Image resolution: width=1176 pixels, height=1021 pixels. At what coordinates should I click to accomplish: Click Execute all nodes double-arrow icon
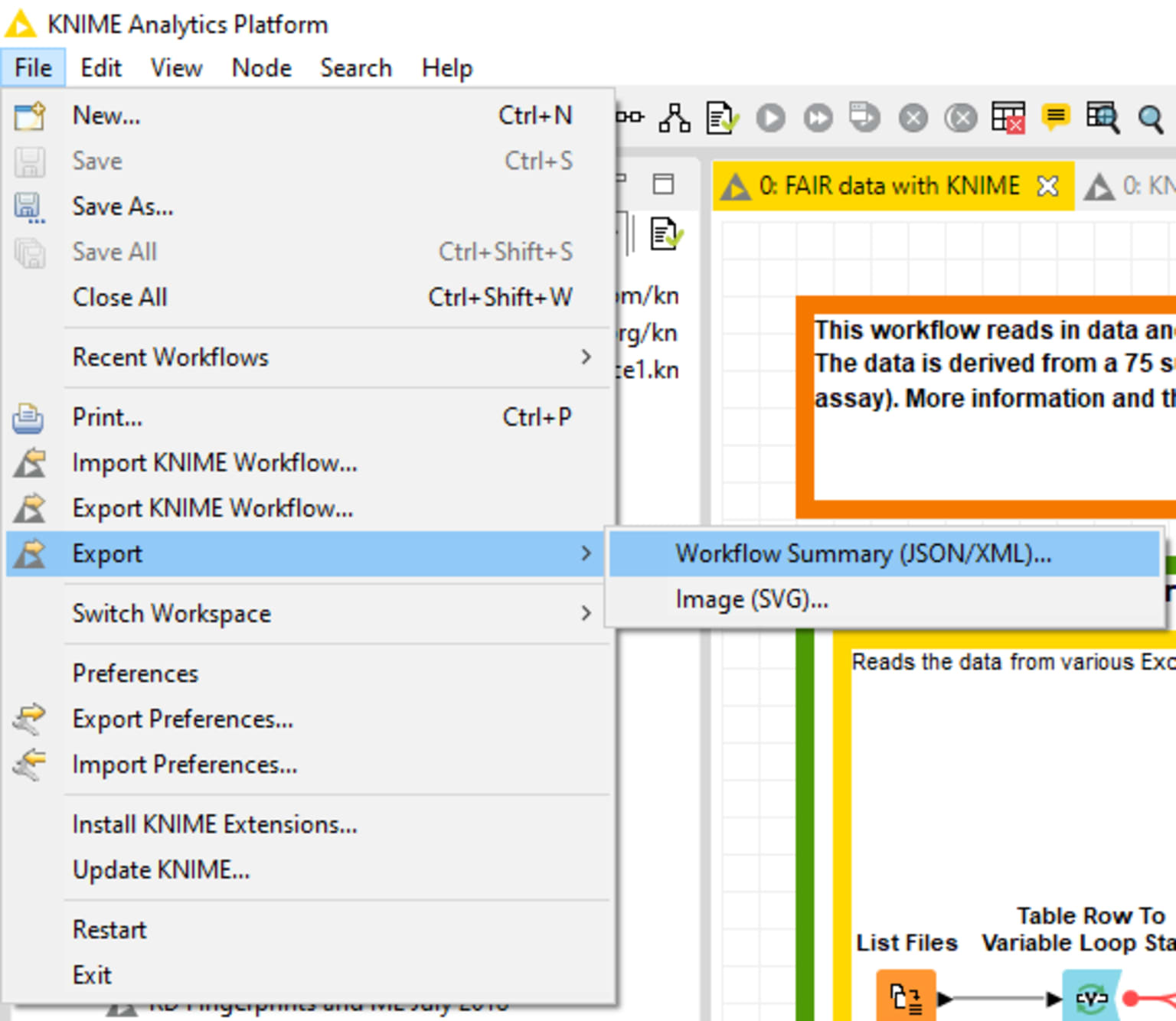[x=818, y=119]
